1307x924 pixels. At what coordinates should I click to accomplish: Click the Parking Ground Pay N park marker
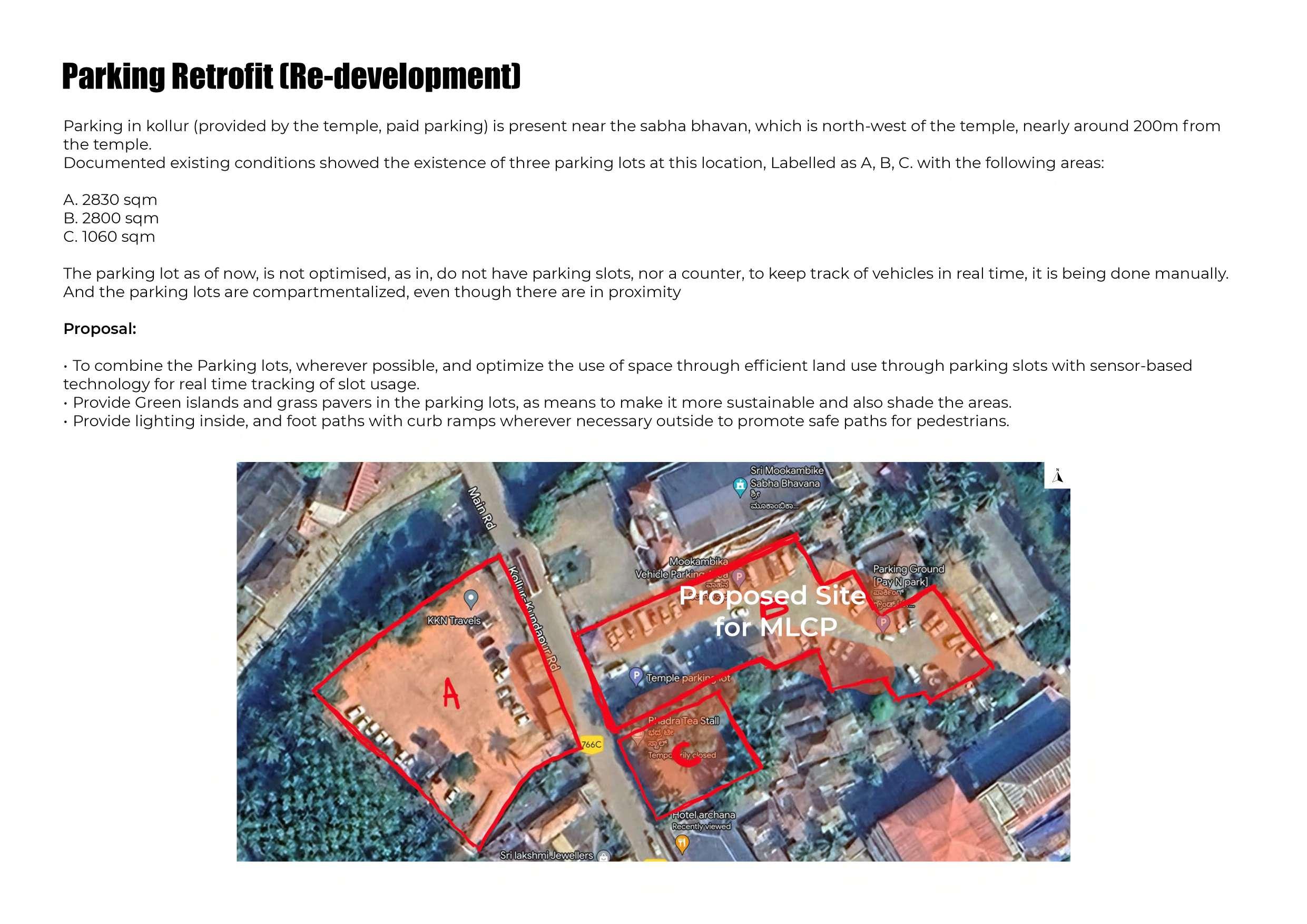(882, 623)
